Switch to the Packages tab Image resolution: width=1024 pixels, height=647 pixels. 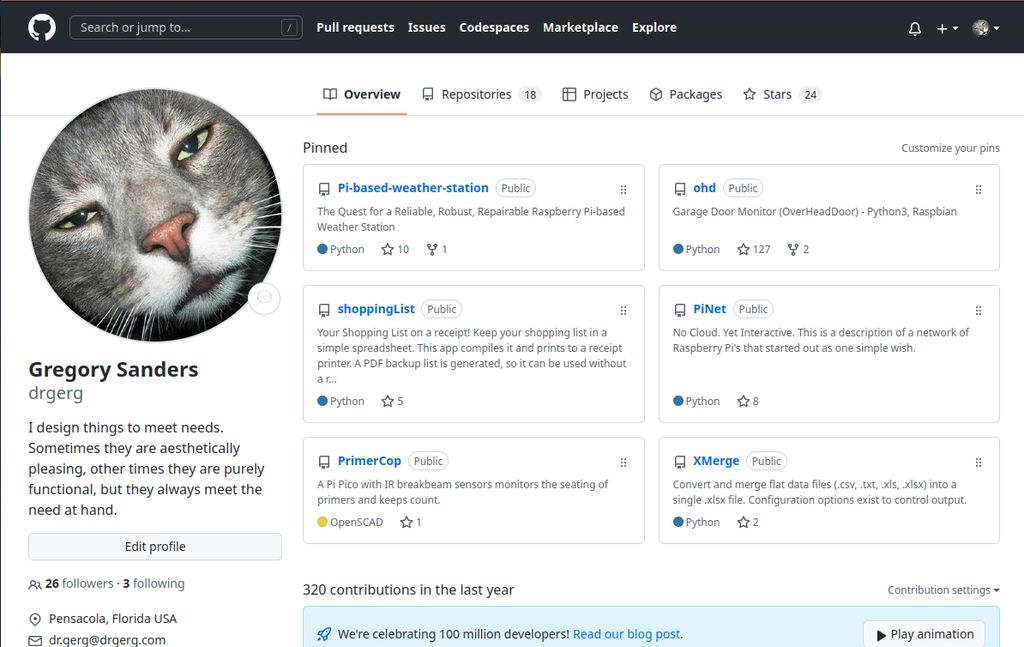click(686, 94)
